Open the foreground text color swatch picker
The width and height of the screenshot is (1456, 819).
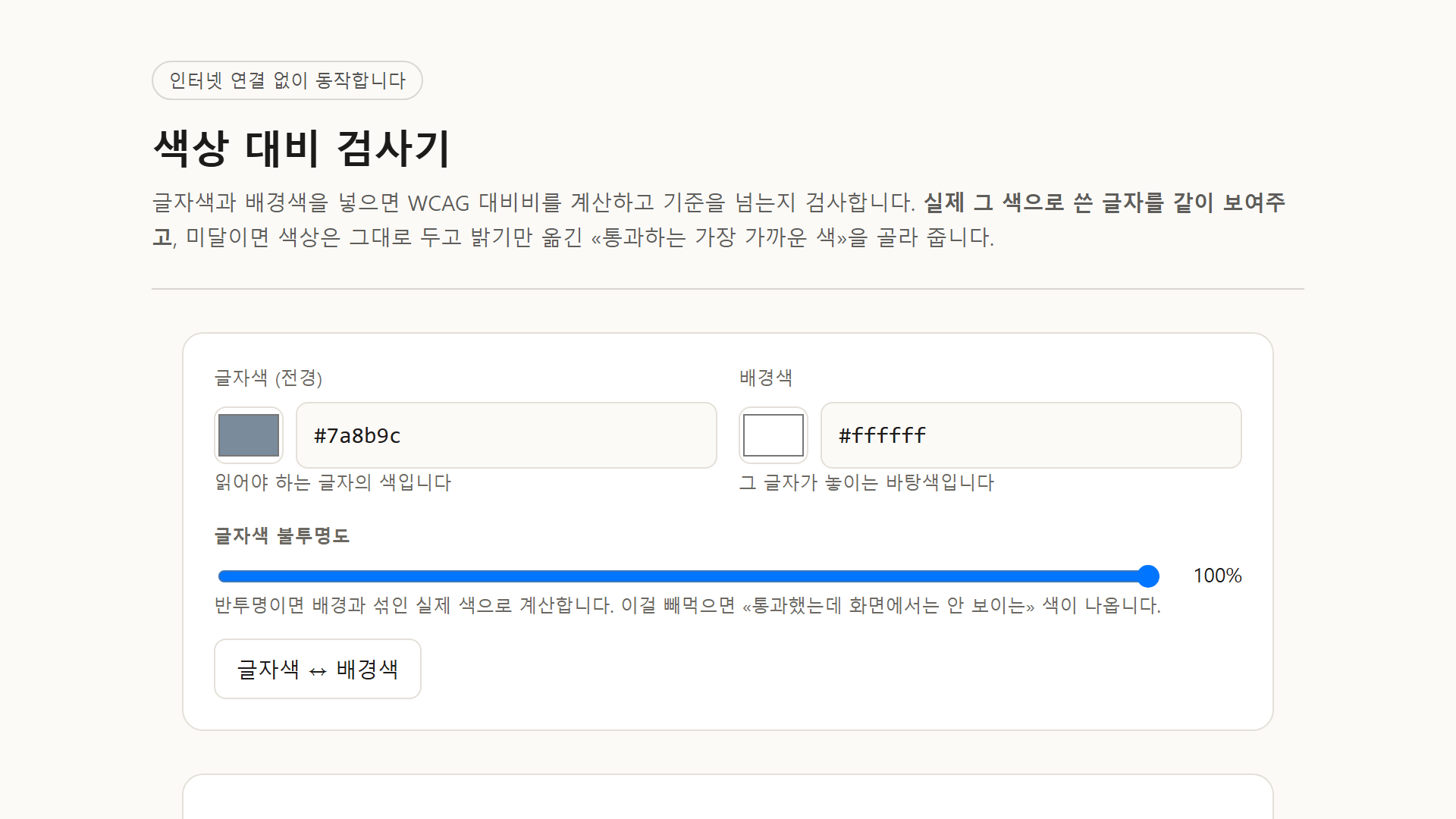click(x=249, y=435)
